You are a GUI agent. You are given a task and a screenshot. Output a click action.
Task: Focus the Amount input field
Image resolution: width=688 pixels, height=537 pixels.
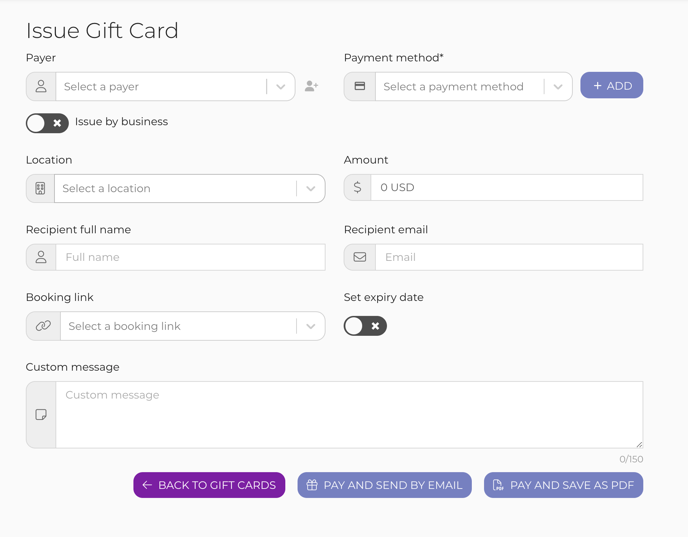point(507,187)
